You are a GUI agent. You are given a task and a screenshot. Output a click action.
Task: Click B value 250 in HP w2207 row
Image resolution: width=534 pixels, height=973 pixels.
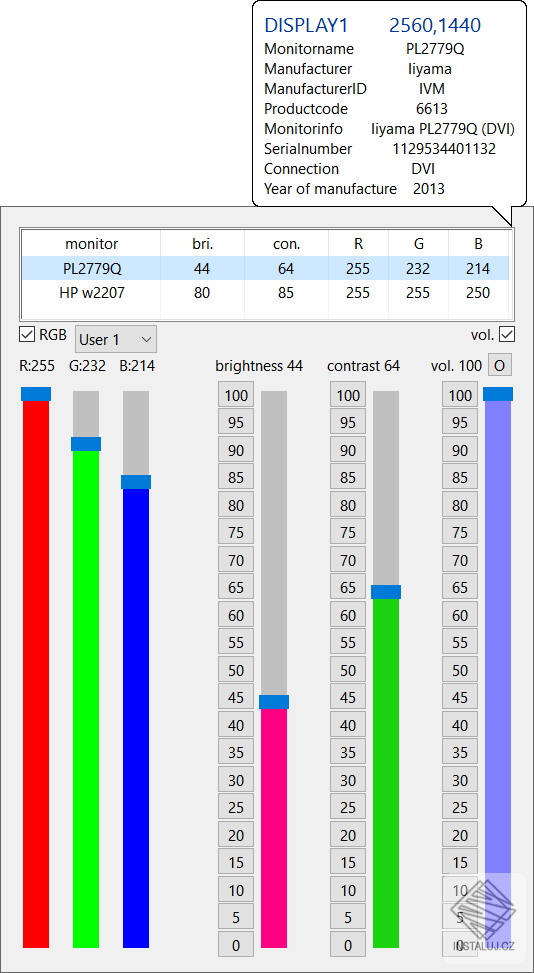(x=478, y=293)
